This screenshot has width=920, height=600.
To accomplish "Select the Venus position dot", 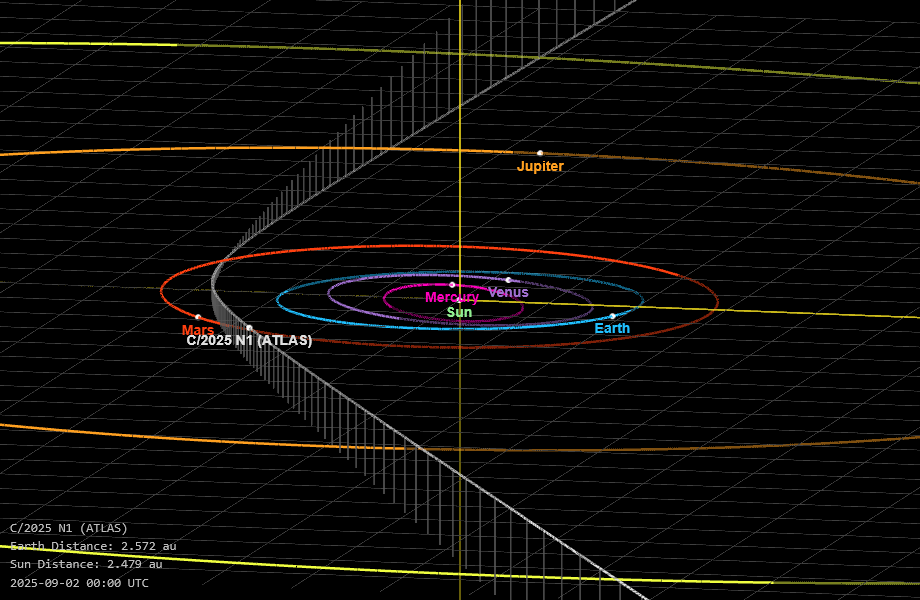I will point(508,280).
